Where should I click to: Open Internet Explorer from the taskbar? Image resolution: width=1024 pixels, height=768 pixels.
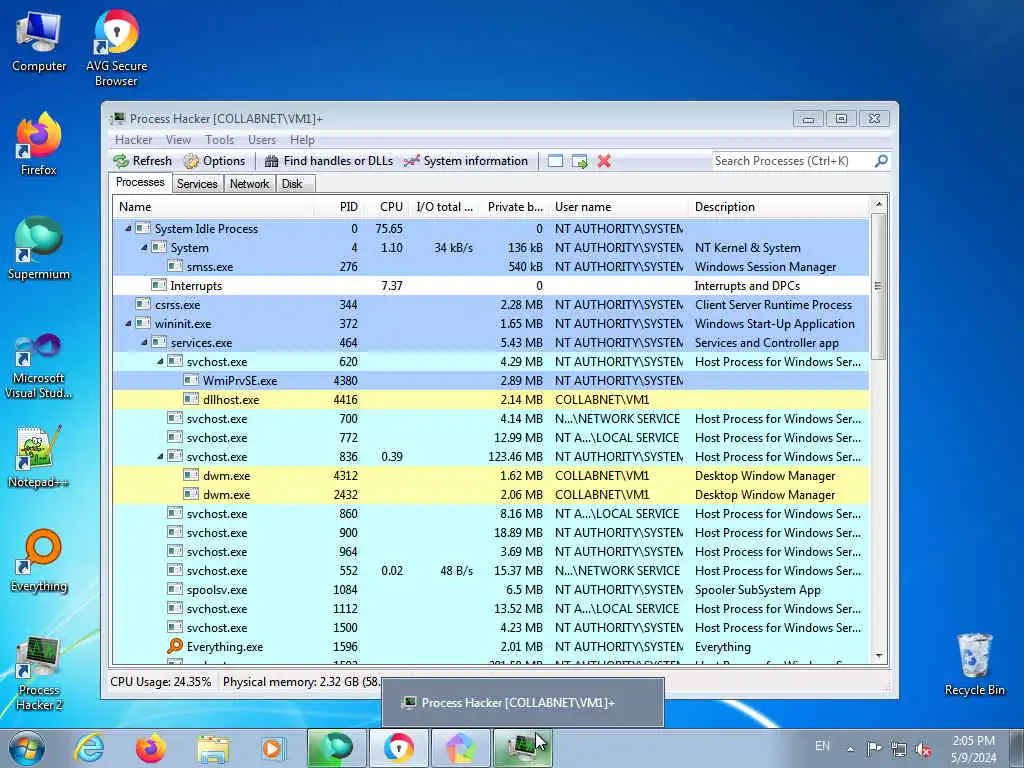click(x=89, y=748)
